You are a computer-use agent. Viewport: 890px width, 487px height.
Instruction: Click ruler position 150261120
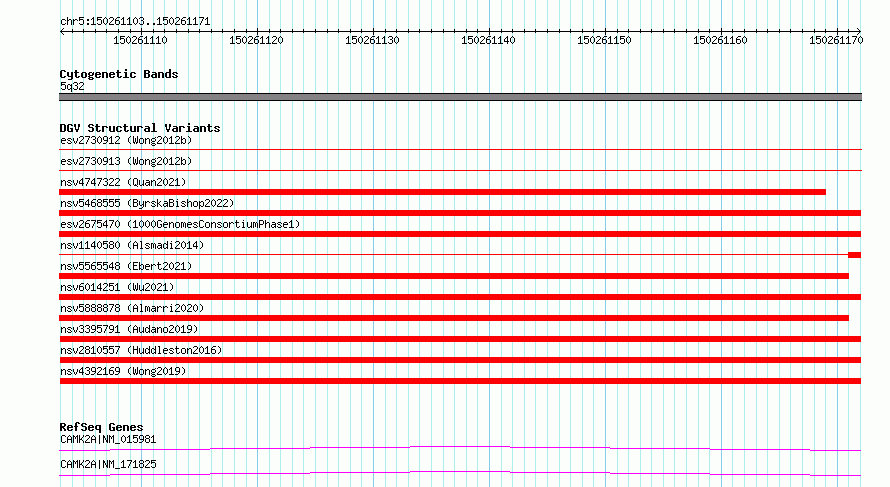pos(256,40)
